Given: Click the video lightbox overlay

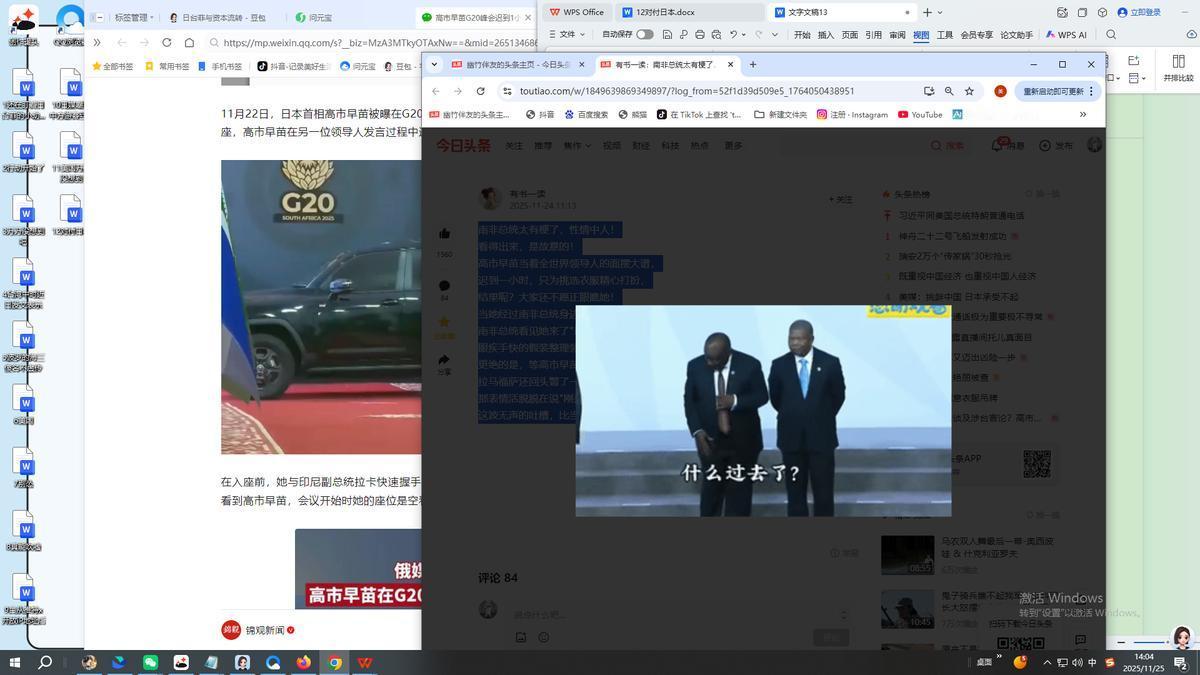Looking at the screenshot, I should tap(763, 411).
